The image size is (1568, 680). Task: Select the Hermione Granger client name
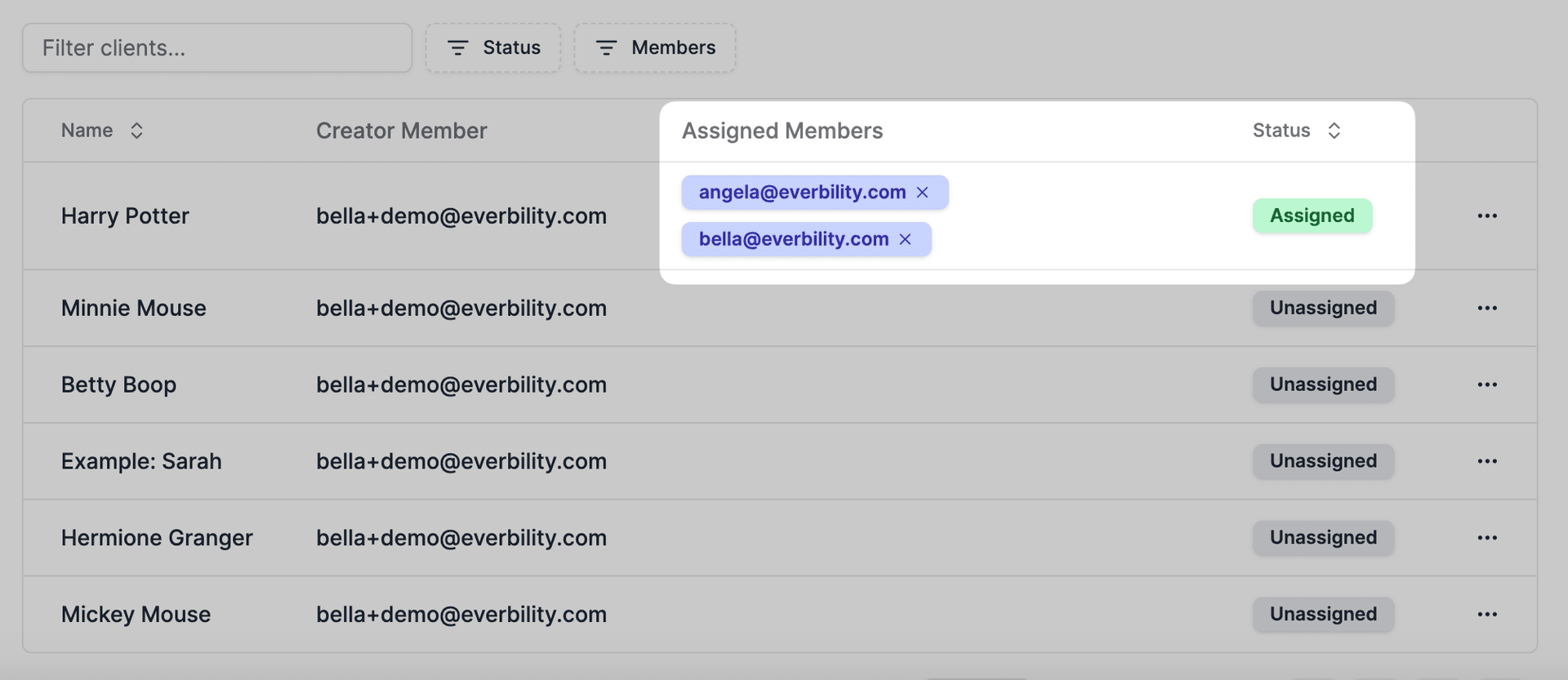[157, 538]
